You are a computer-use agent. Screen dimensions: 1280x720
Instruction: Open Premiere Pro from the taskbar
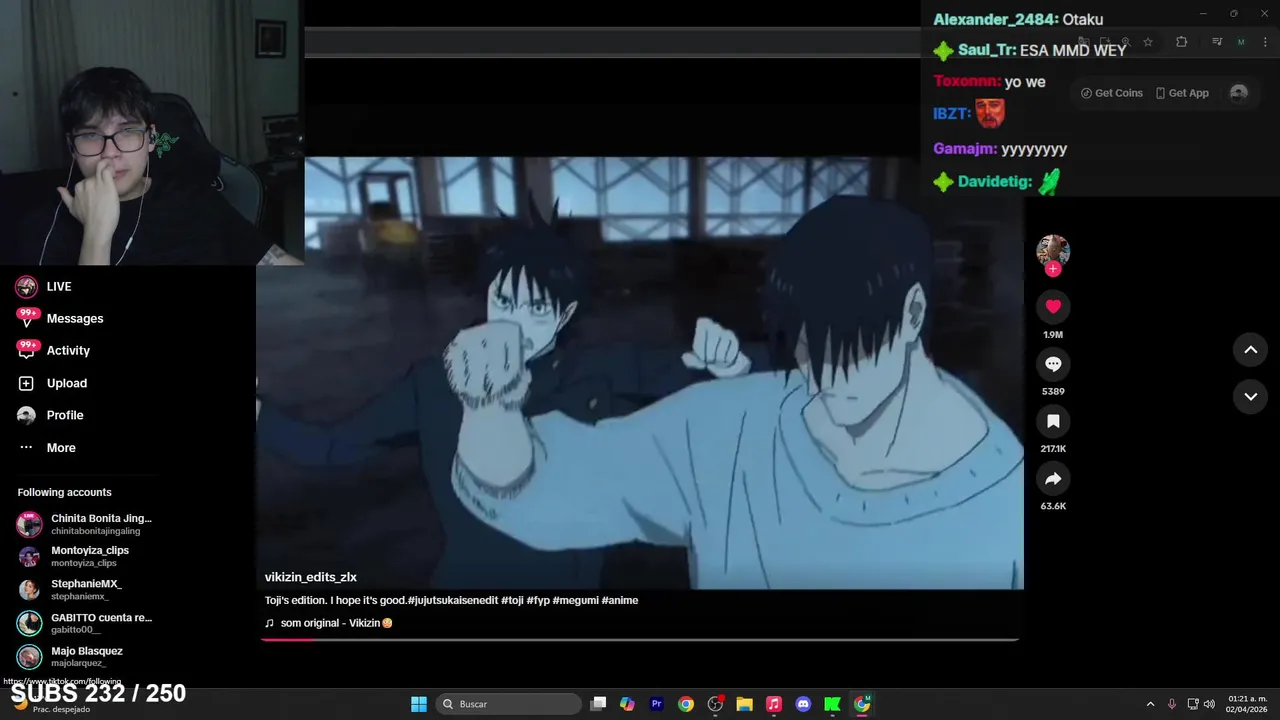point(657,704)
